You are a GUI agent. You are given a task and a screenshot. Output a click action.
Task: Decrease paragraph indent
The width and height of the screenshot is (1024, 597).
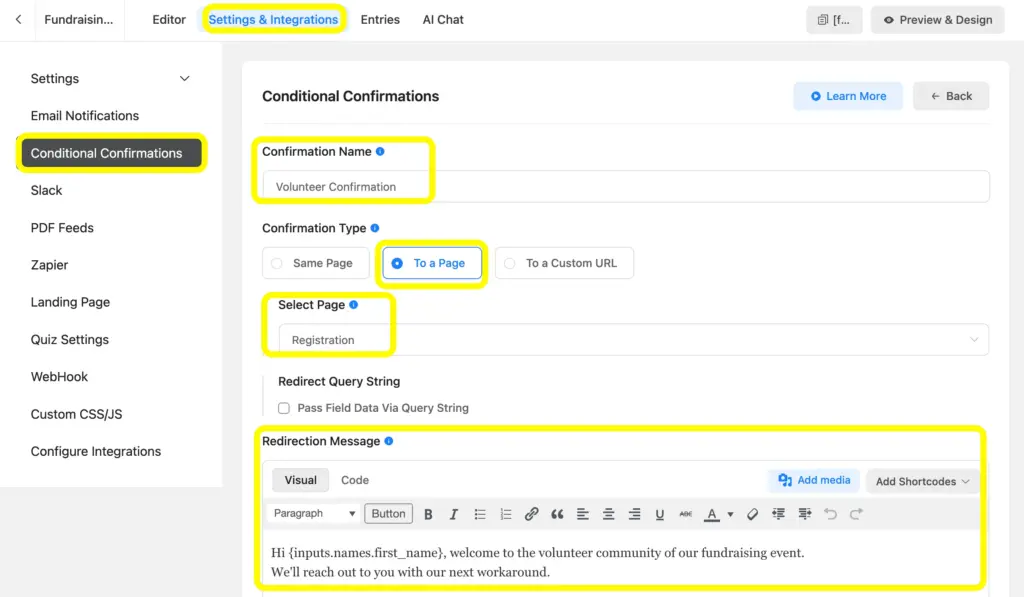pos(778,514)
